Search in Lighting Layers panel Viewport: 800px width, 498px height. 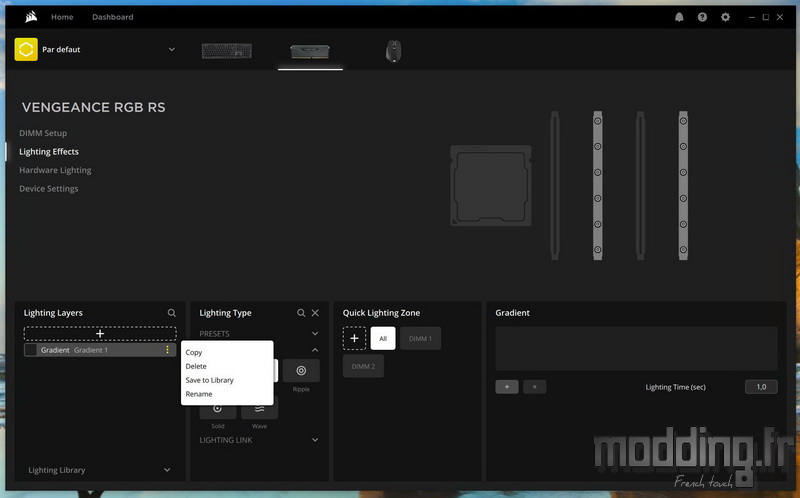click(172, 313)
